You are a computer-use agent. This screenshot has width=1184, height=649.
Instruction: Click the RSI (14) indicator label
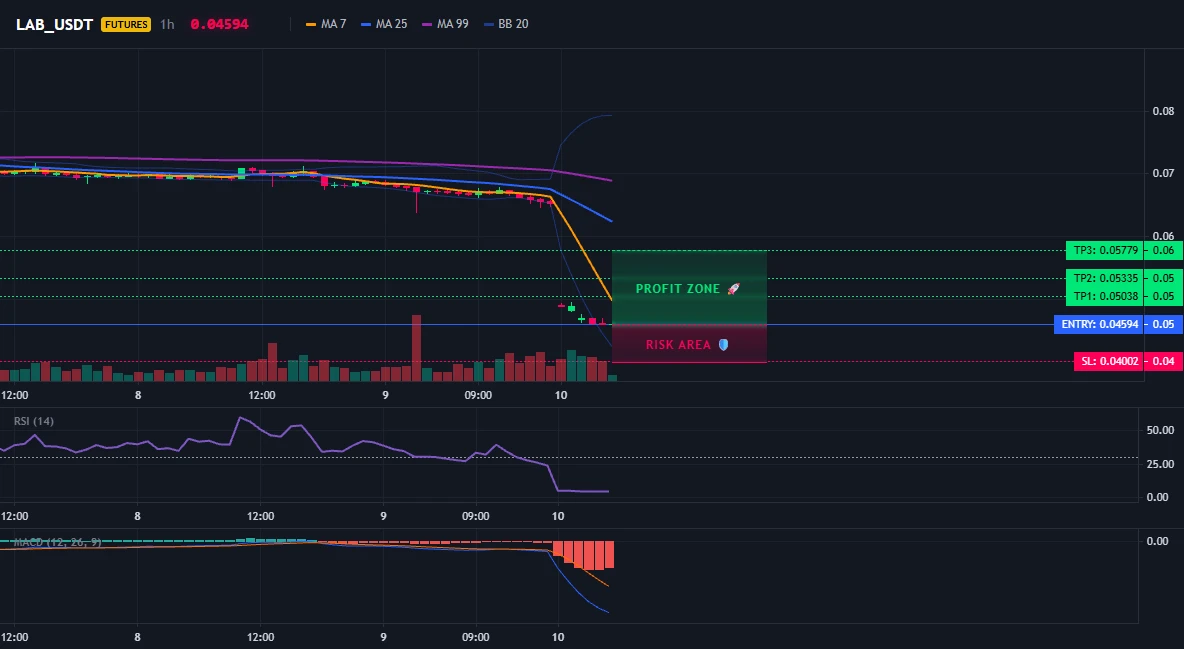(34, 421)
